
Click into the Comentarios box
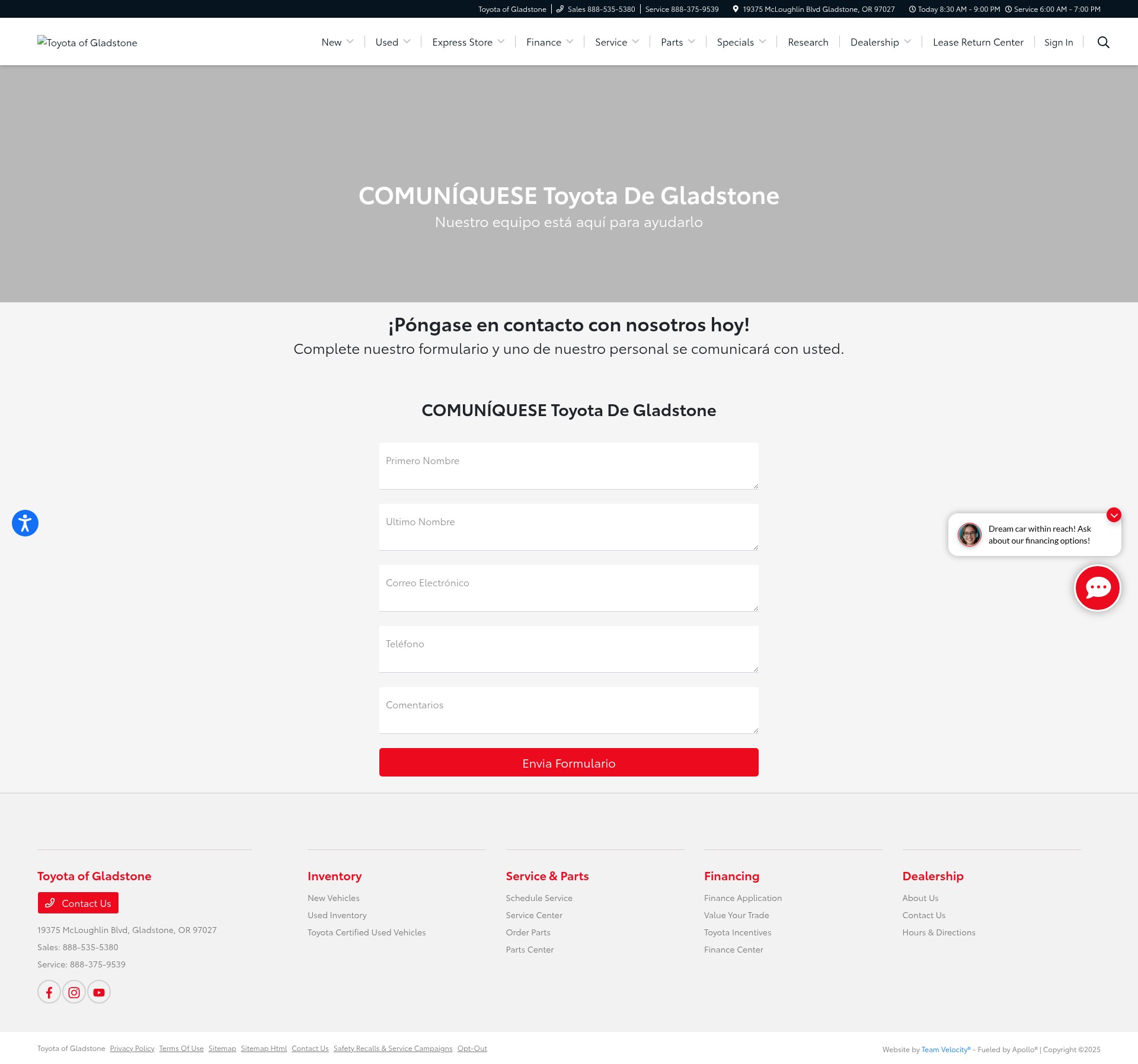569,710
